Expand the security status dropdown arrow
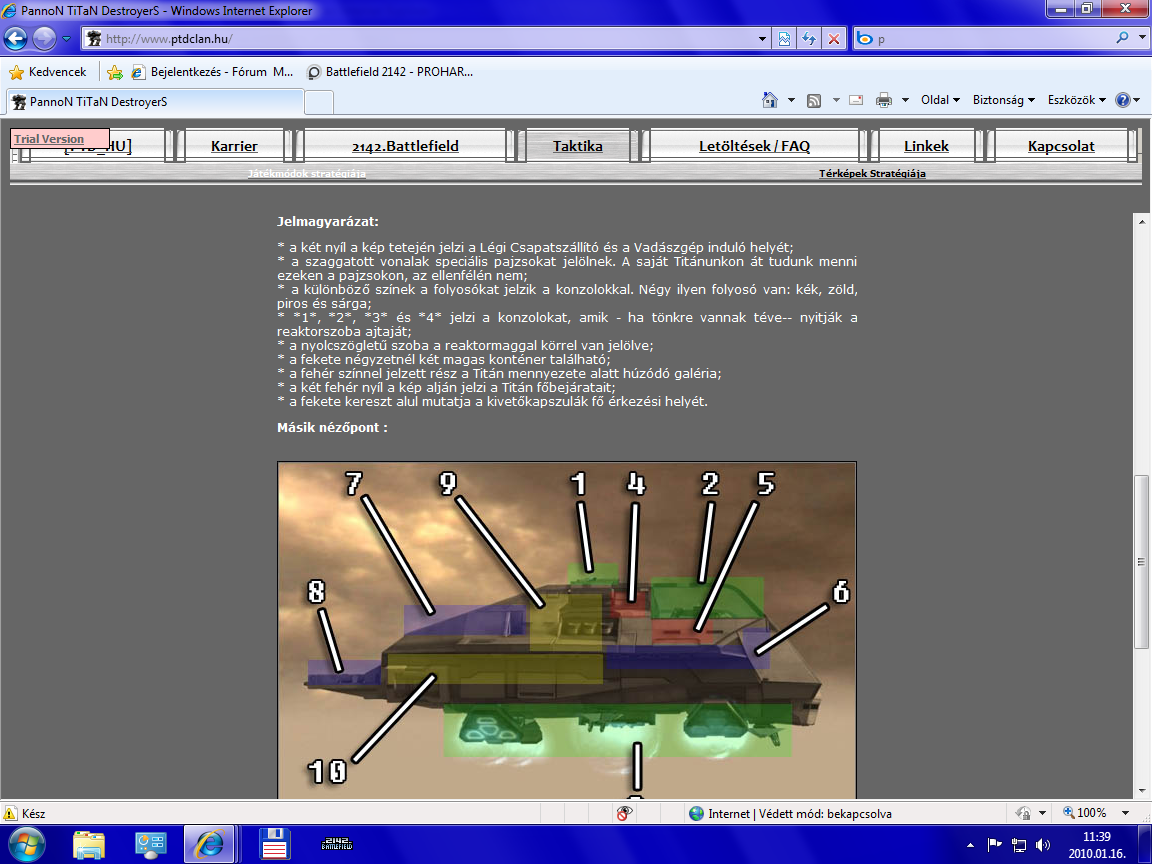The image size is (1152, 864). click(x=1042, y=813)
